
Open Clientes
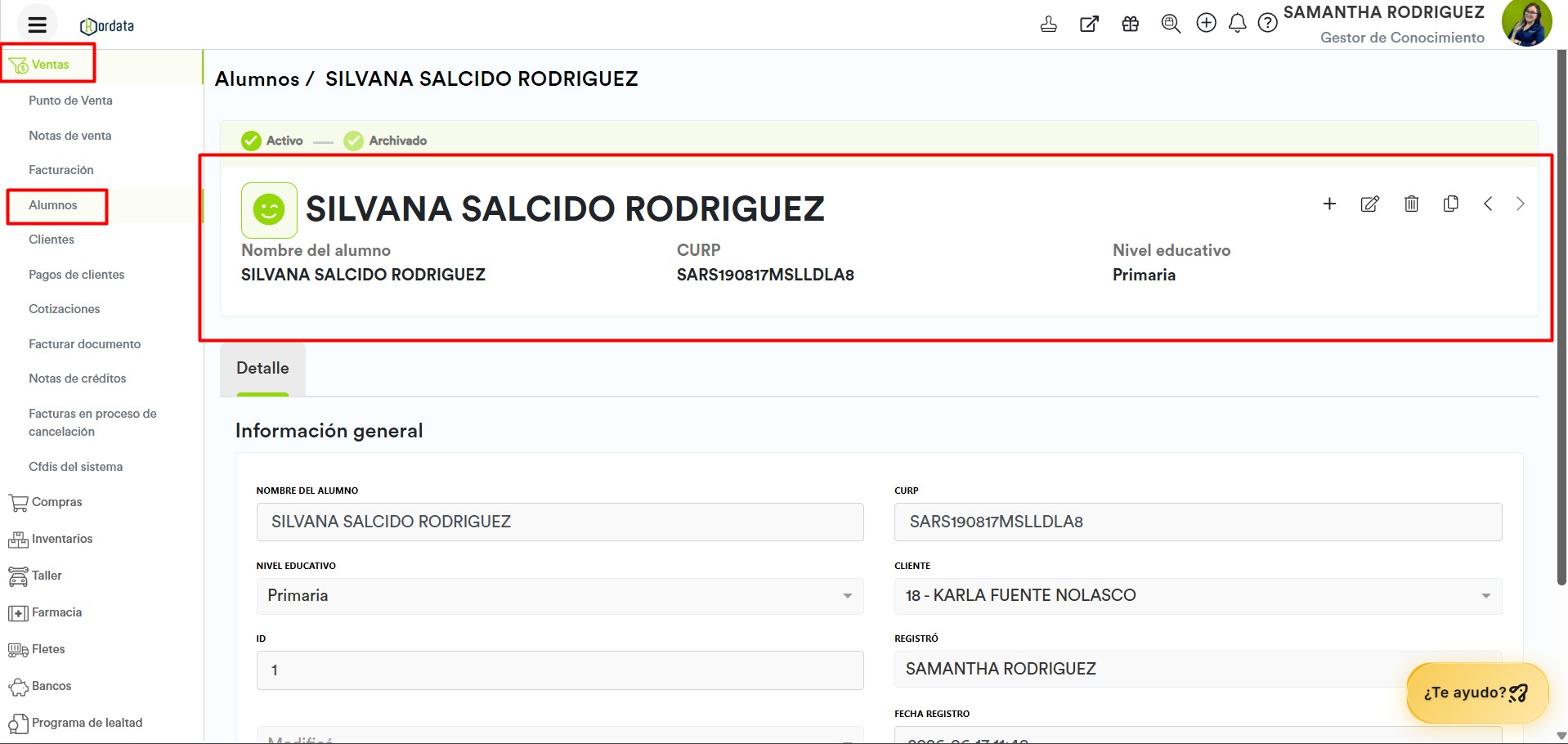52,240
